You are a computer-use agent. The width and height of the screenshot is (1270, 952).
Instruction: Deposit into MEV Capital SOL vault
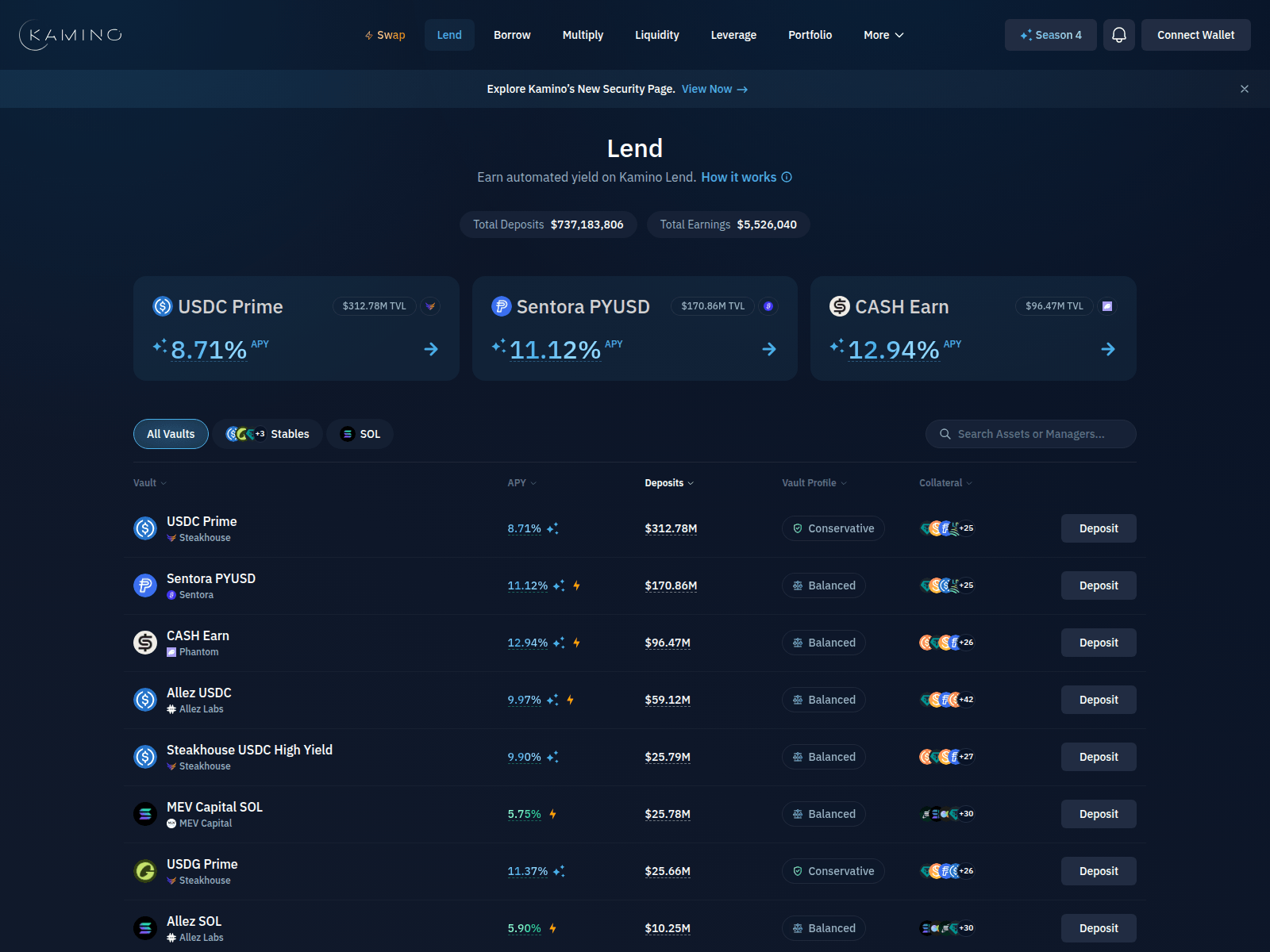(1099, 814)
